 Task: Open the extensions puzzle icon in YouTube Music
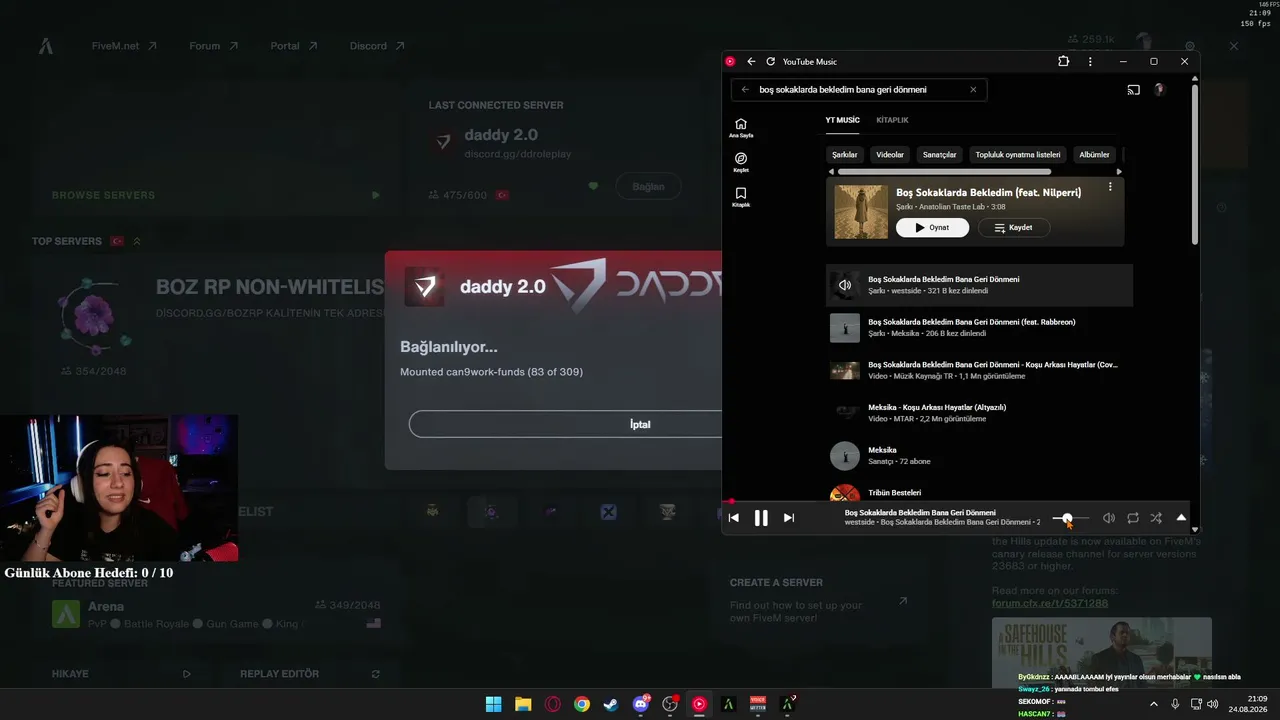pyautogui.click(x=1064, y=62)
